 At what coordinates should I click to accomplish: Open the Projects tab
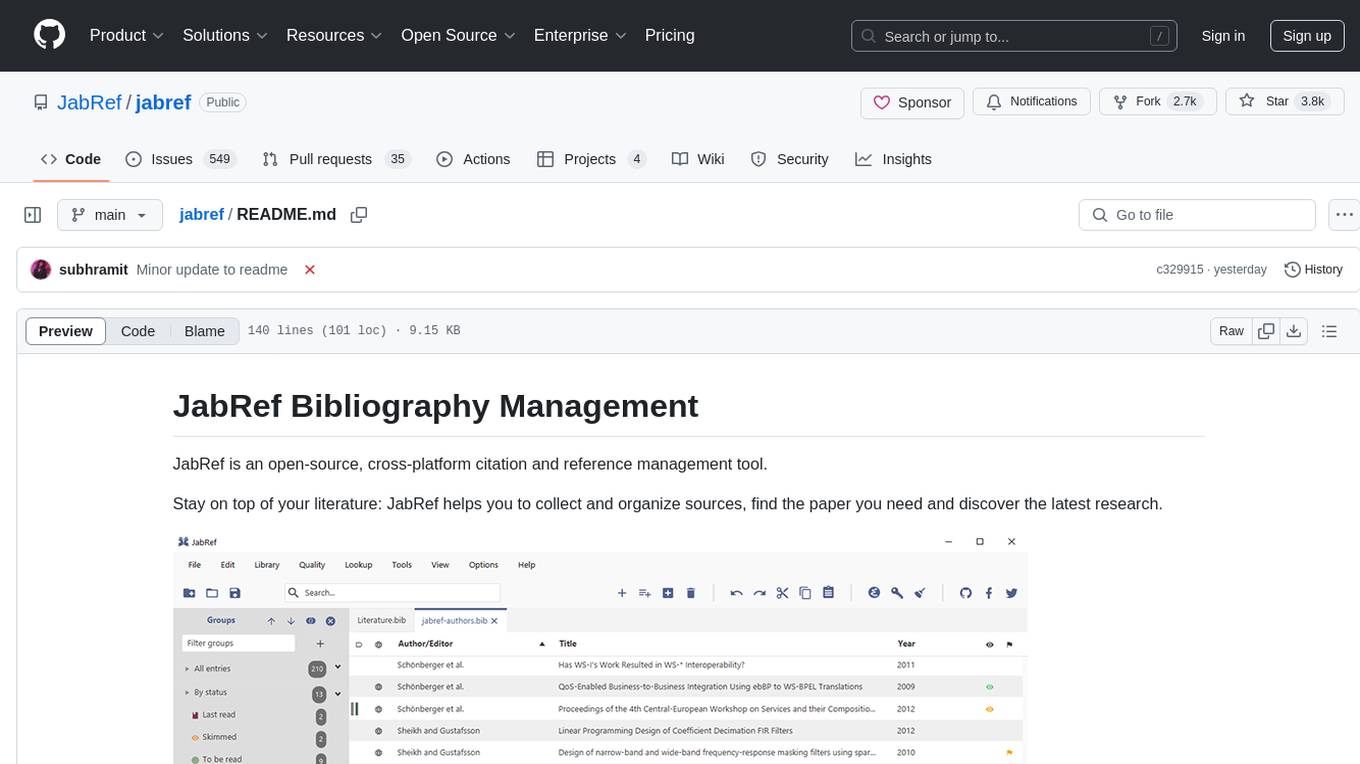click(591, 159)
